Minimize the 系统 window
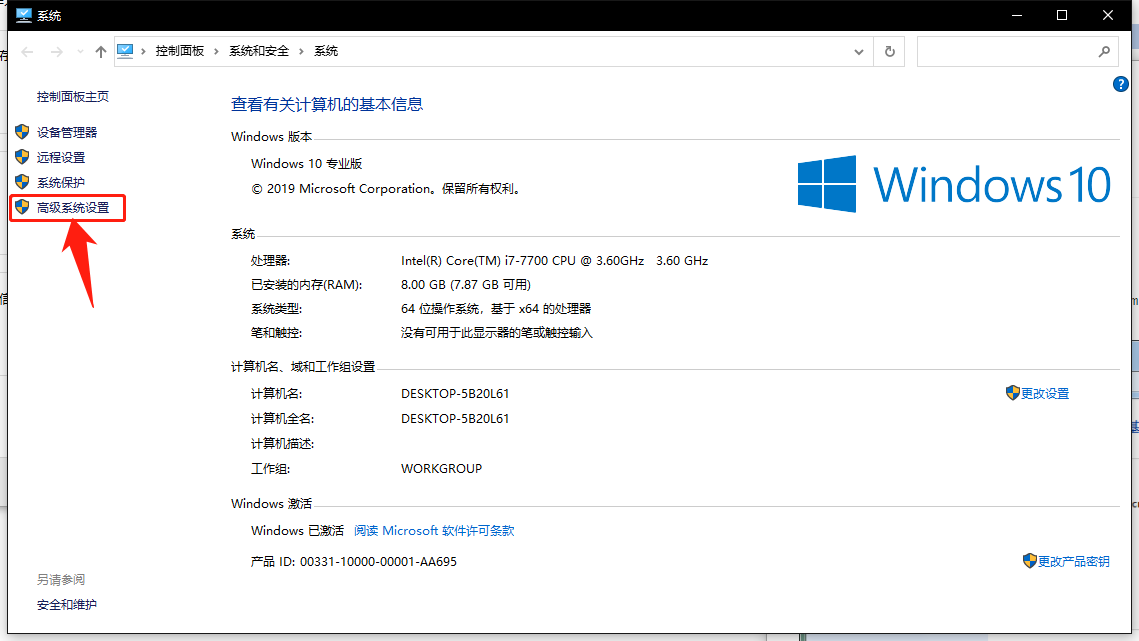The image size is (1139, 641). [1017, 15]
